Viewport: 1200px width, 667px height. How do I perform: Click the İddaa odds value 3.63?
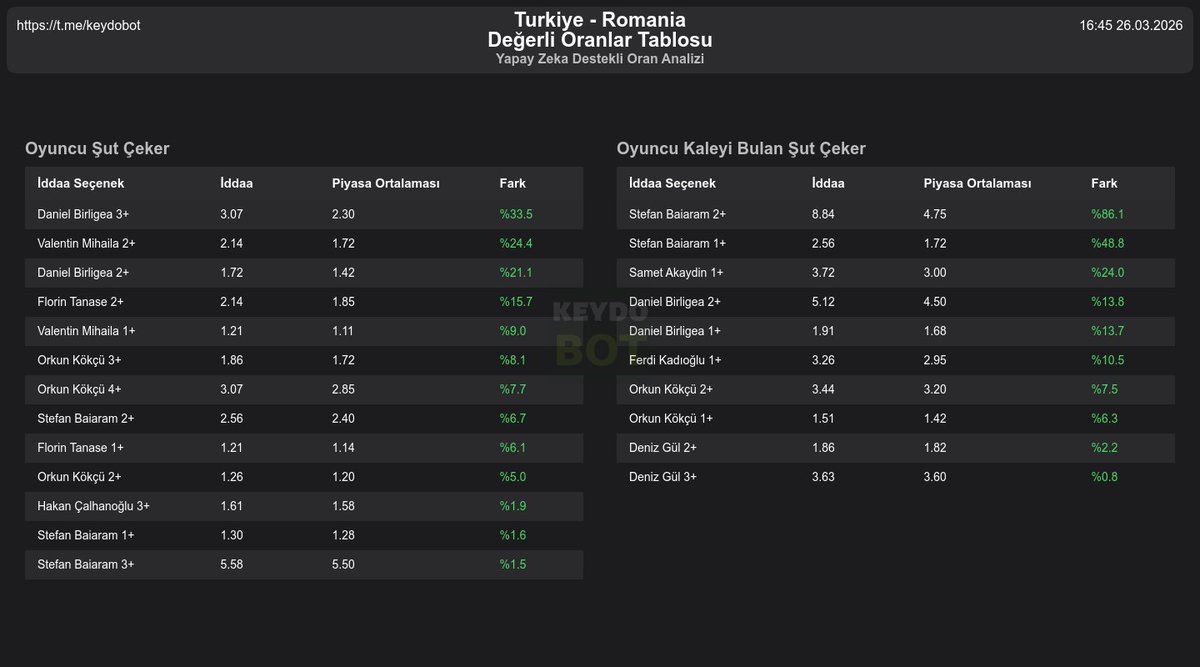(824, 477)
